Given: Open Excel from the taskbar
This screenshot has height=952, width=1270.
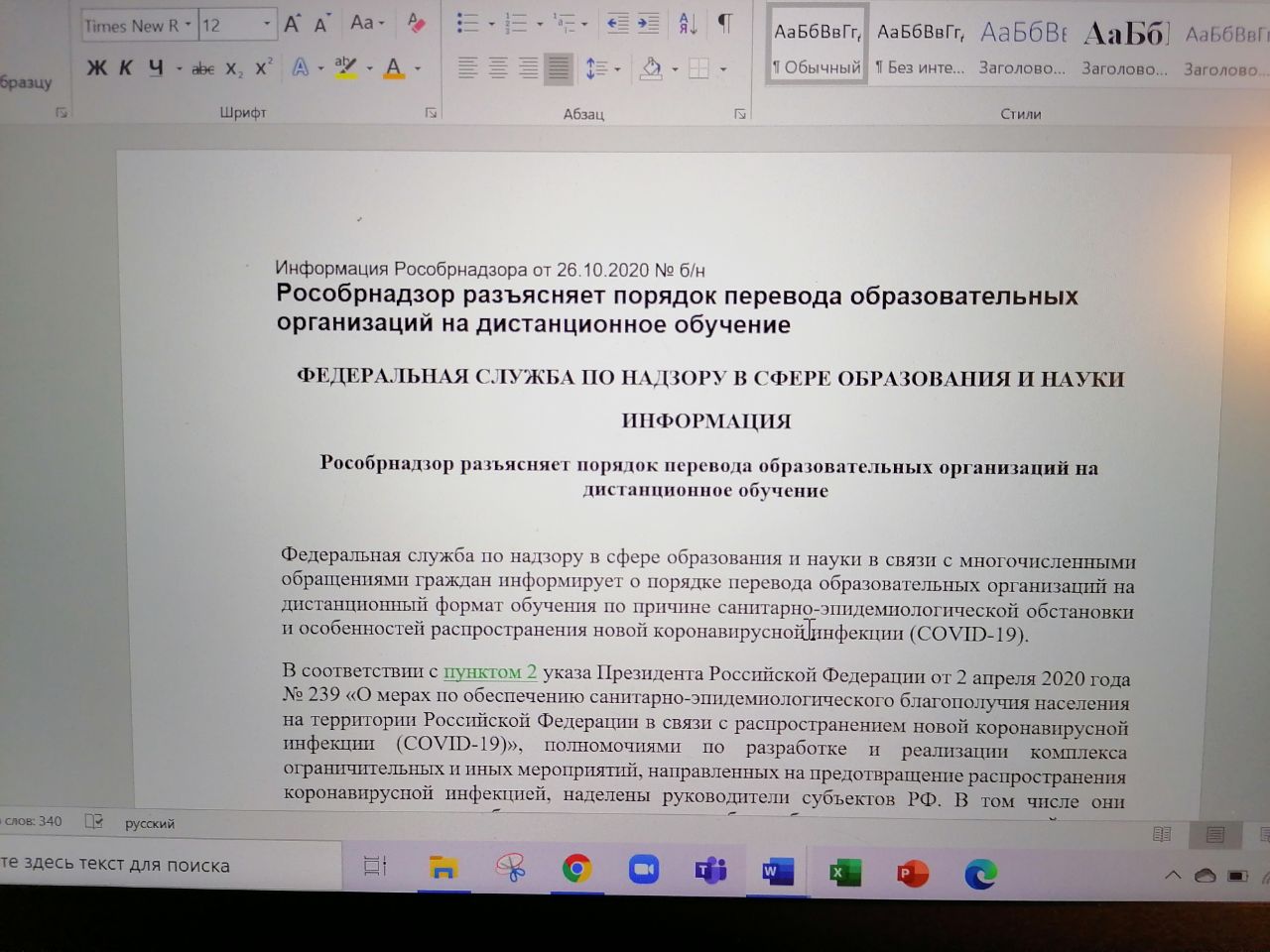Looking at the screenshot, I should coord(845,873).
